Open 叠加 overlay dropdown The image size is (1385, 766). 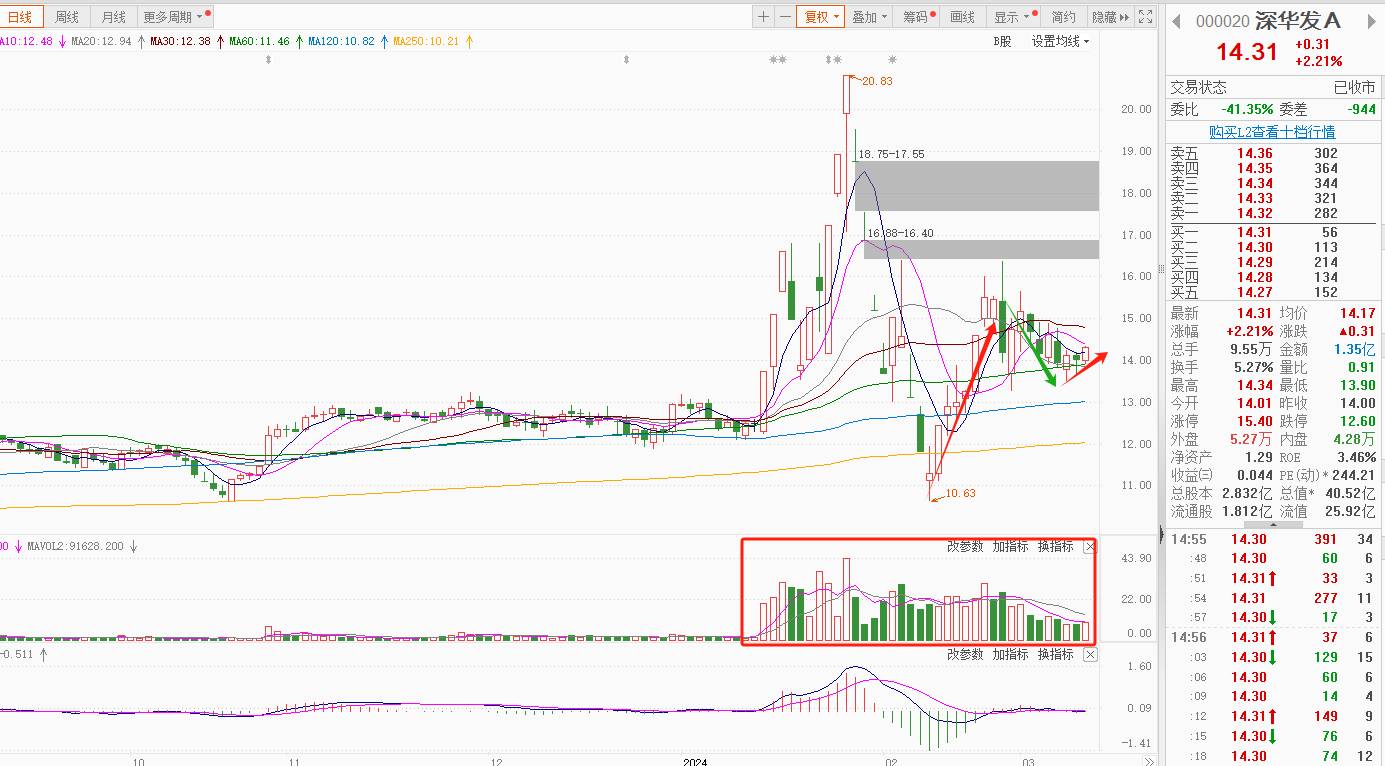click(x=870, y=17)
